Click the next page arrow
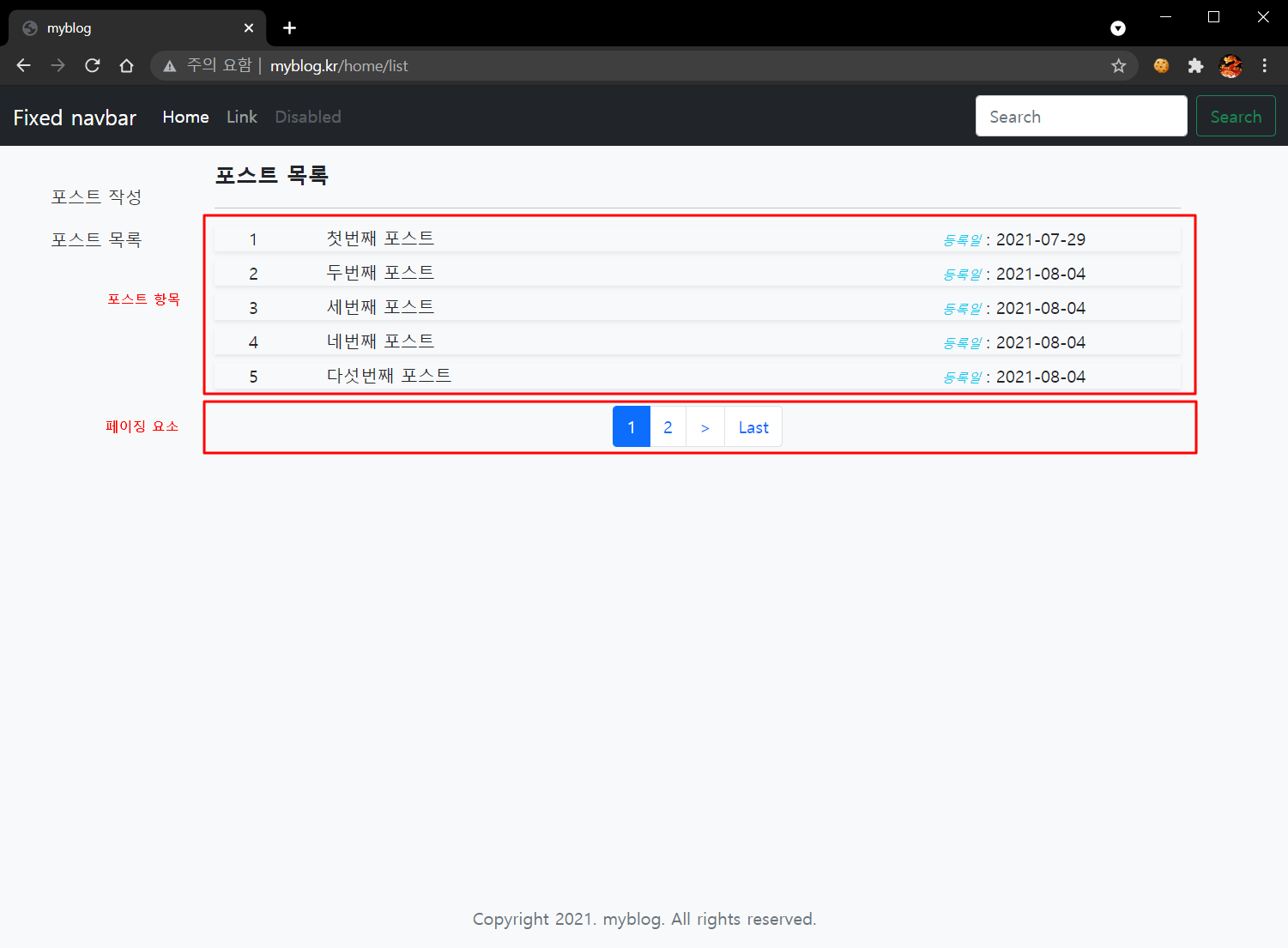 point(705,427)
